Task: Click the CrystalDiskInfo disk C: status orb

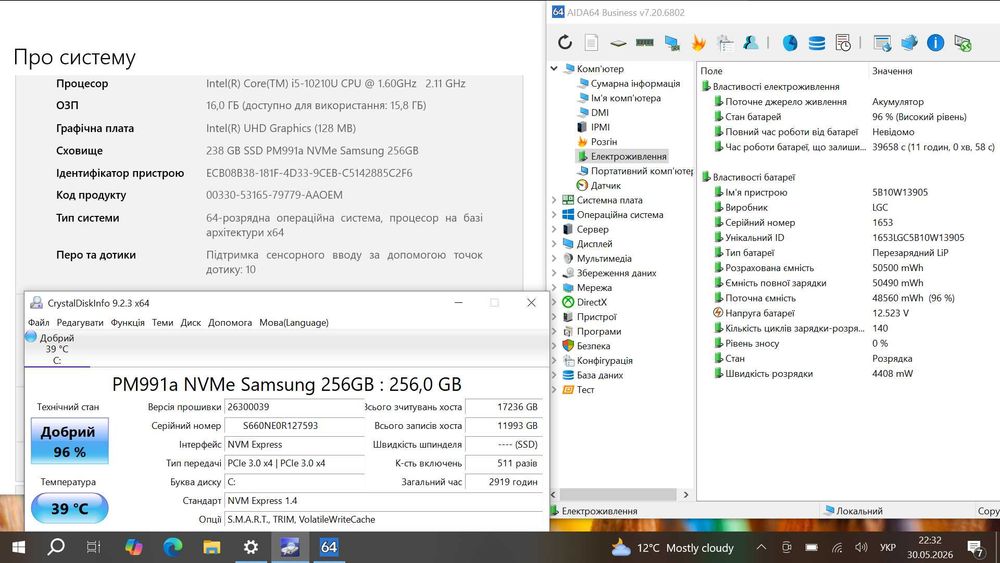Action: [31, 337]
